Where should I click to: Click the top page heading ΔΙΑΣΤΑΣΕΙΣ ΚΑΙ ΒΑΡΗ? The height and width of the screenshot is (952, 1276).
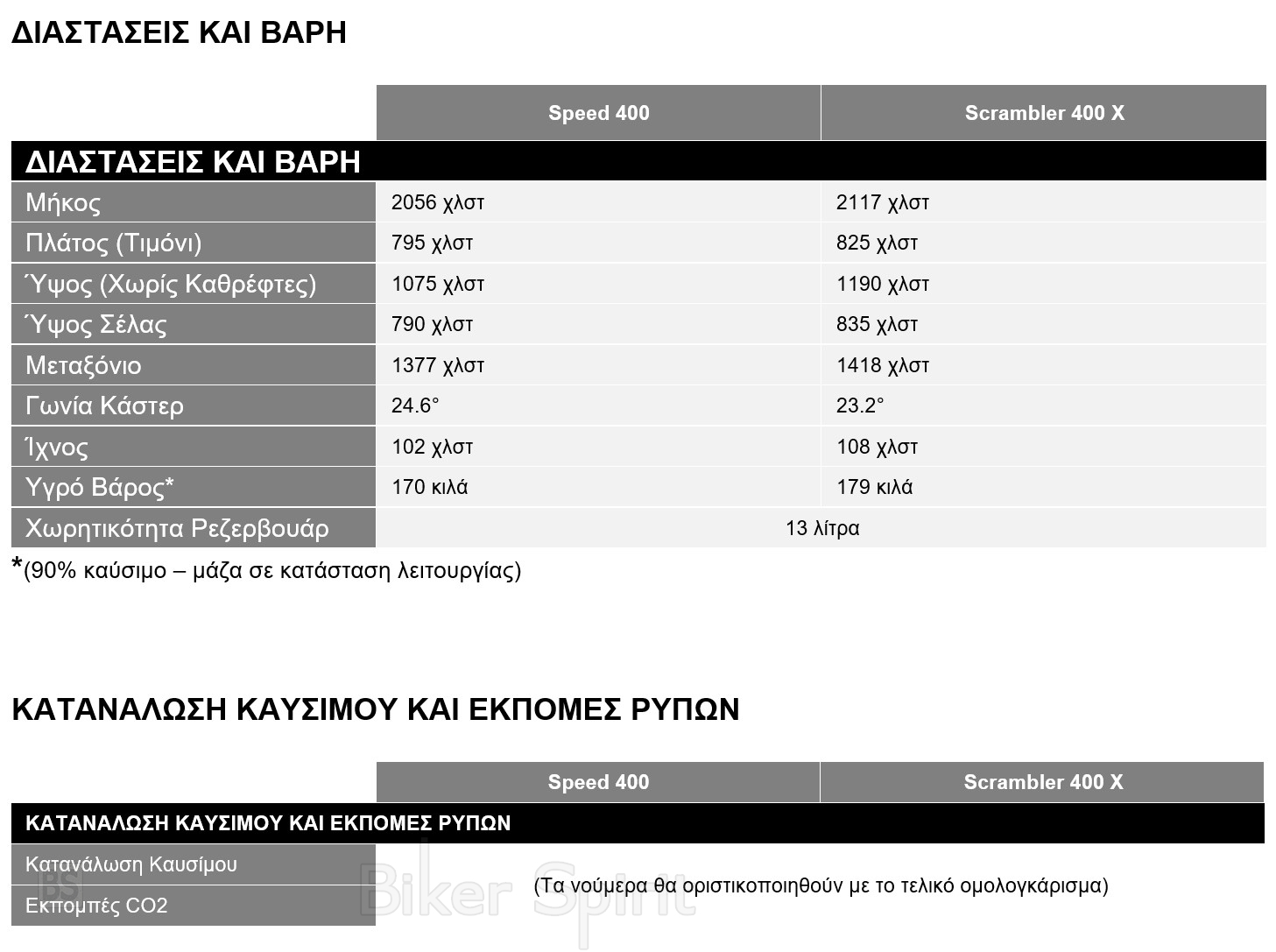pos(179,32)
